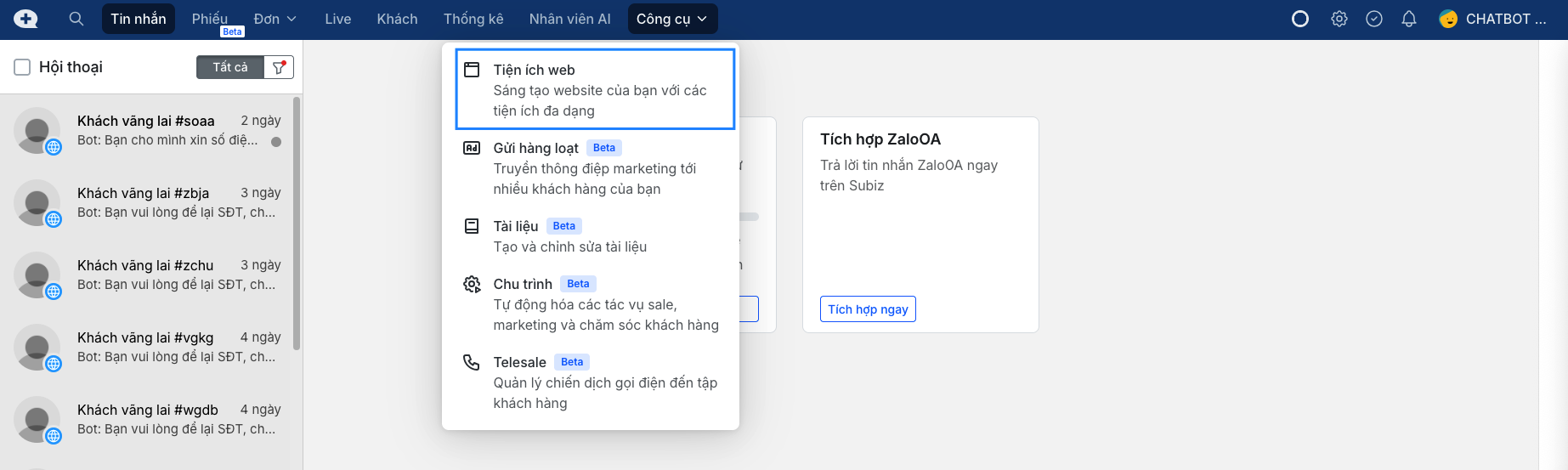1568x470 pixels.
Task: Go to the Nhân viên AI page
Action: [569, 19]
